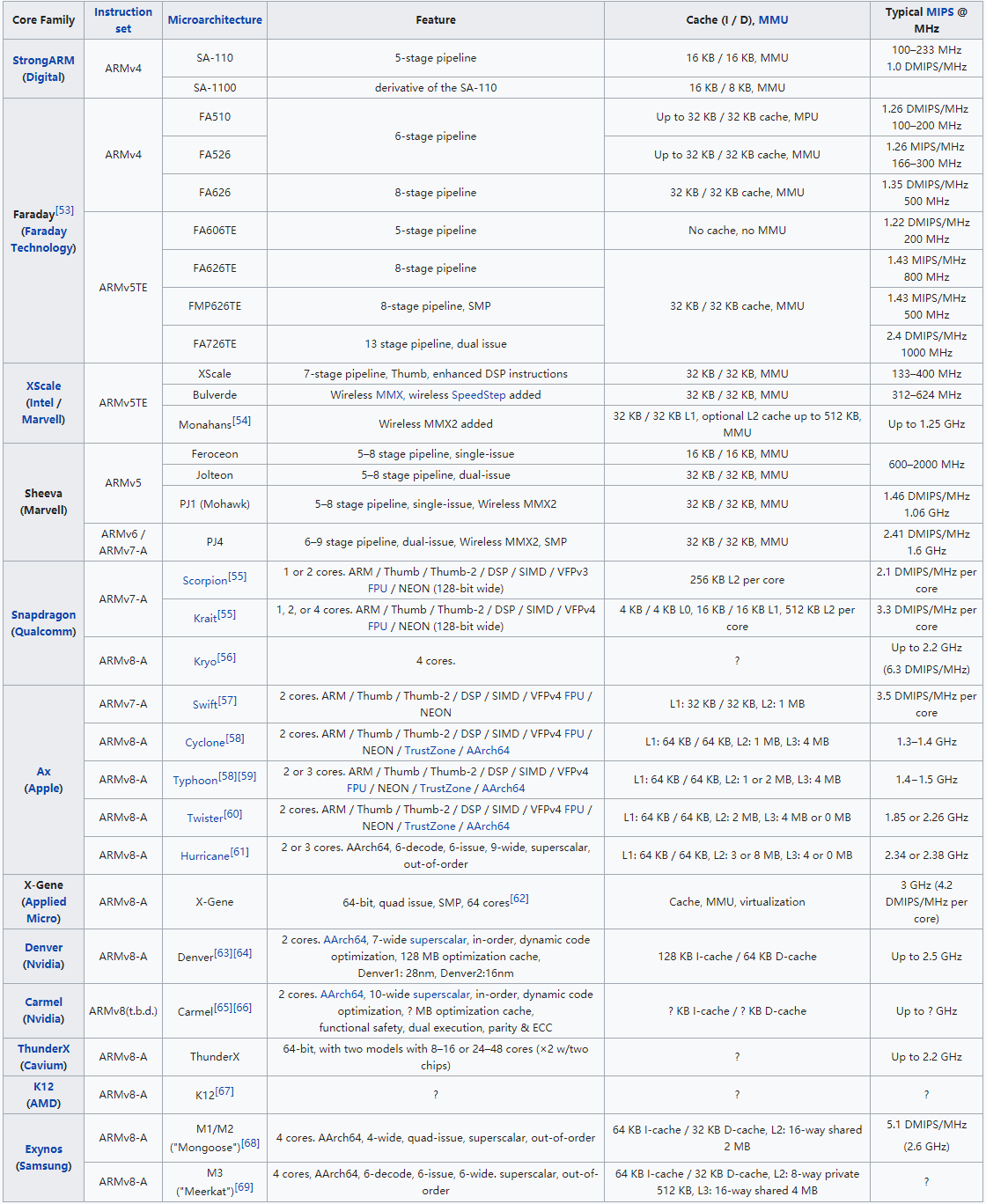Follow the superscalar link in Denver row
The height and width of the screenshot is (1204, 986).
[438, 939]
